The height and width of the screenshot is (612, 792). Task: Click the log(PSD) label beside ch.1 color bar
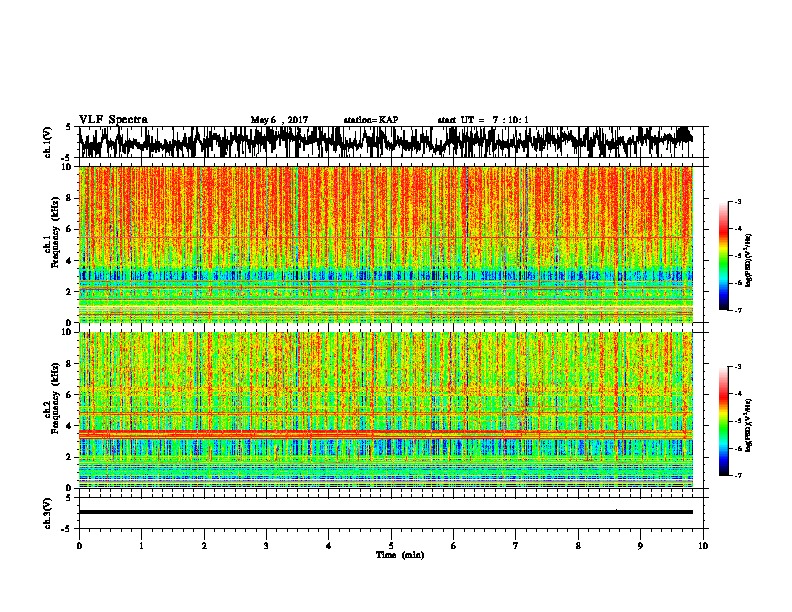point(748,261)
